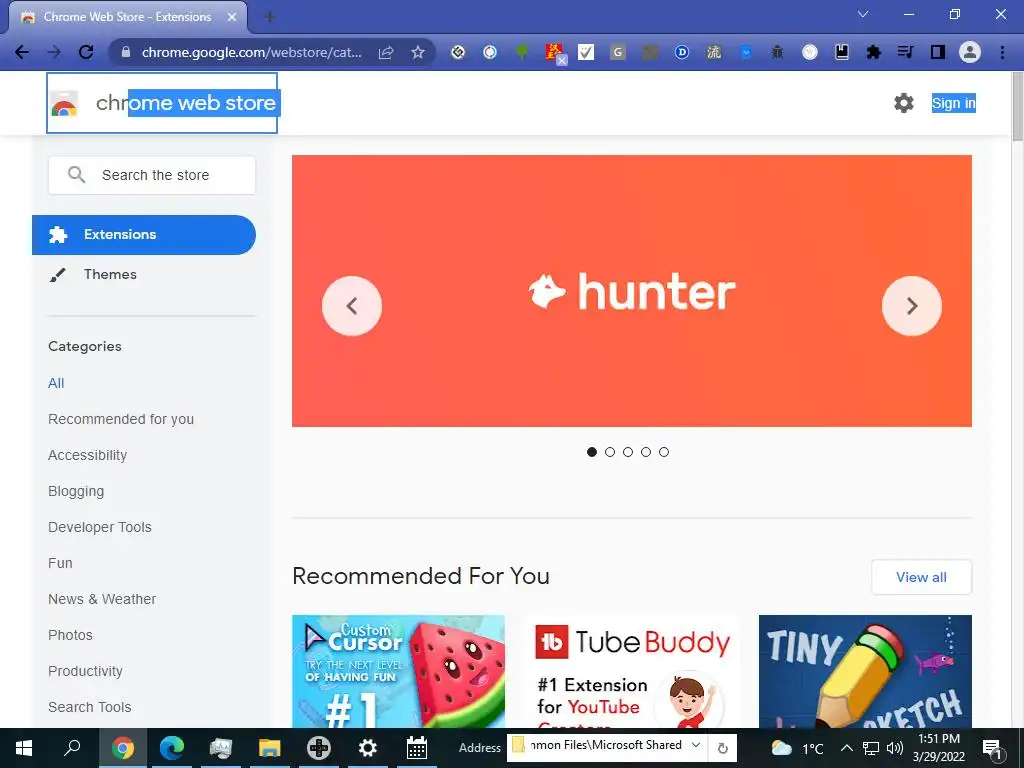This screenshot has width=1024, height=768.
Task: Show previous banner with left arrow
Action: coord(352,306)
